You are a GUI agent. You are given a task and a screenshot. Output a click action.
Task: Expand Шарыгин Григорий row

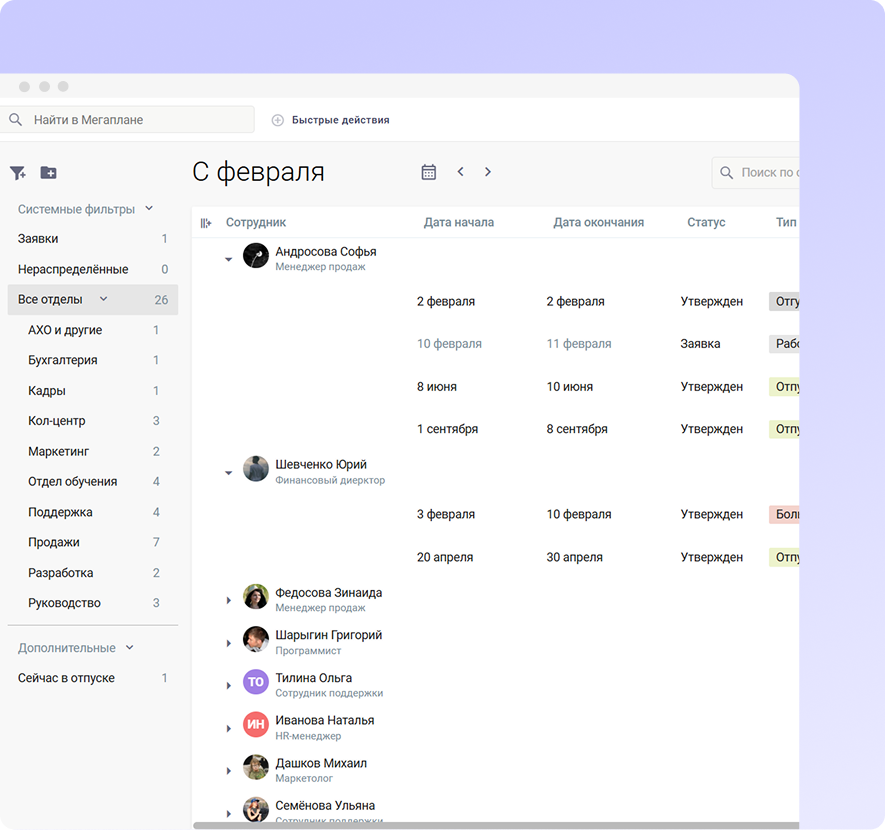pos(229,643)
